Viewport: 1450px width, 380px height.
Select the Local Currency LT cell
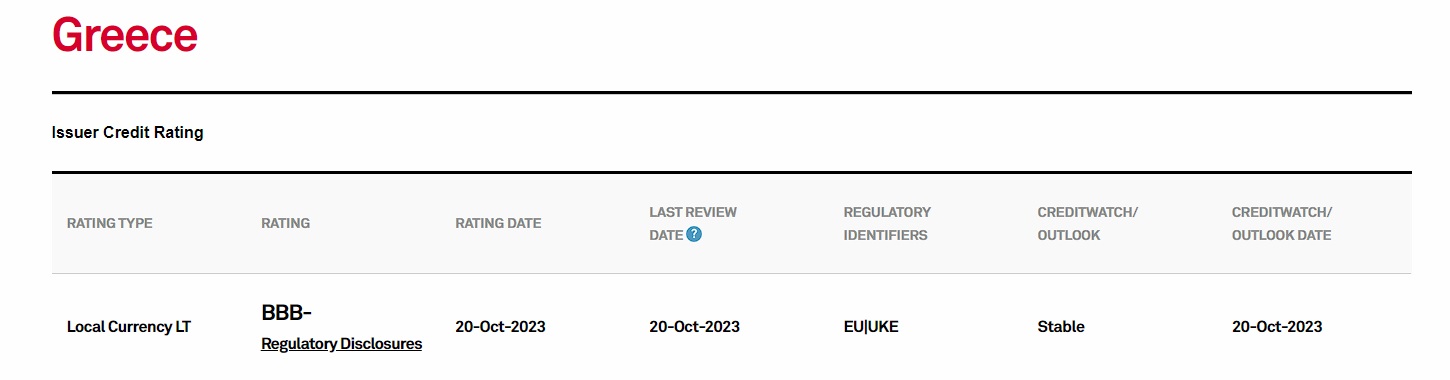128,327
